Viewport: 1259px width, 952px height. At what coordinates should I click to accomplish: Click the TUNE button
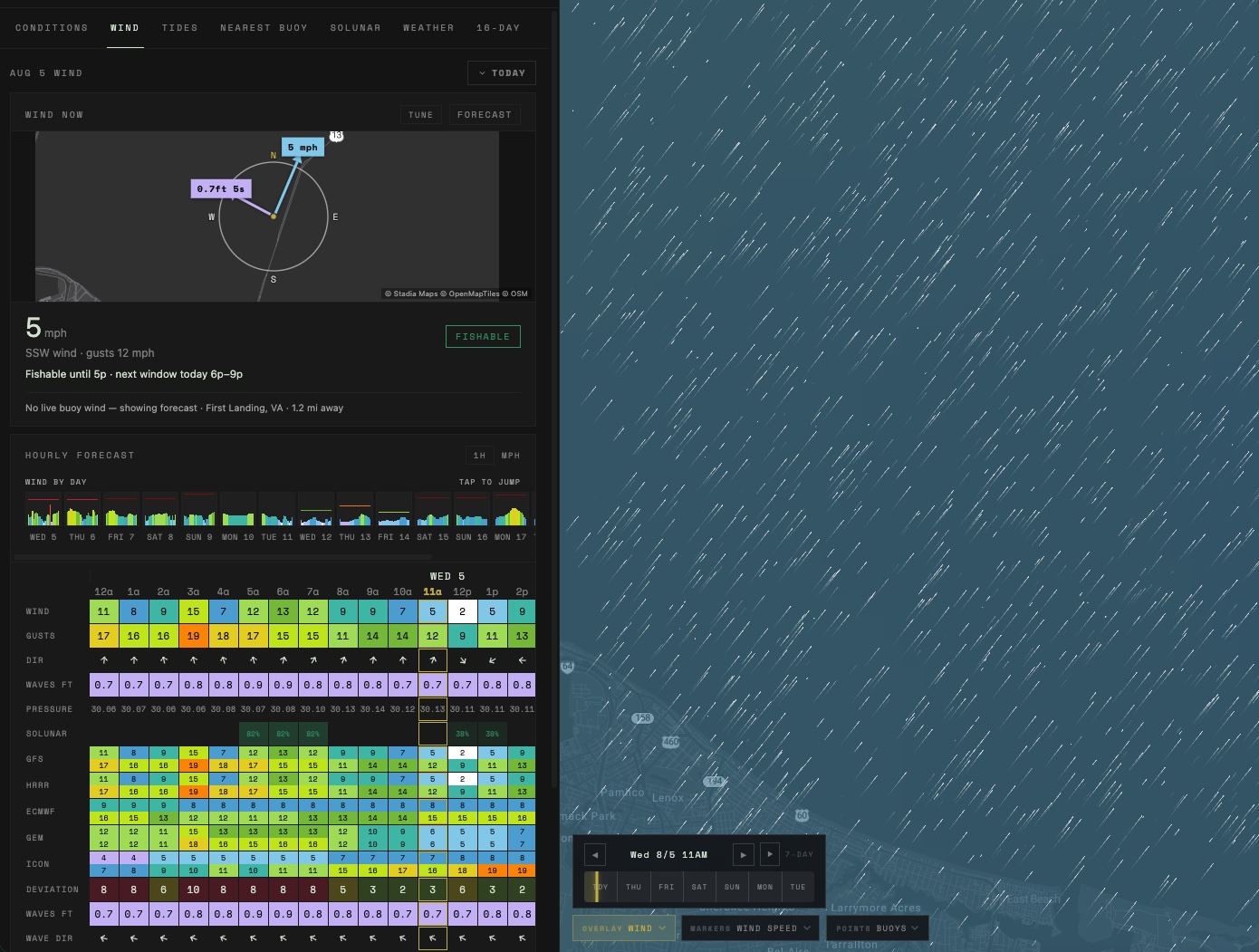[x=421, y=115]
